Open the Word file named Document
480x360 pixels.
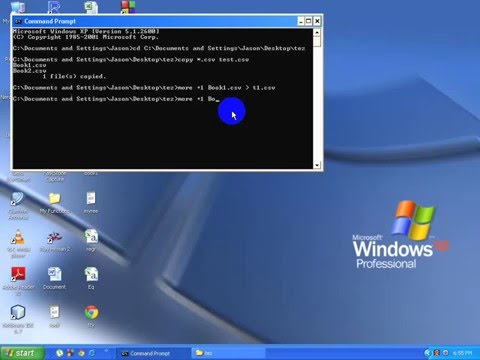(x=54, y=275)
